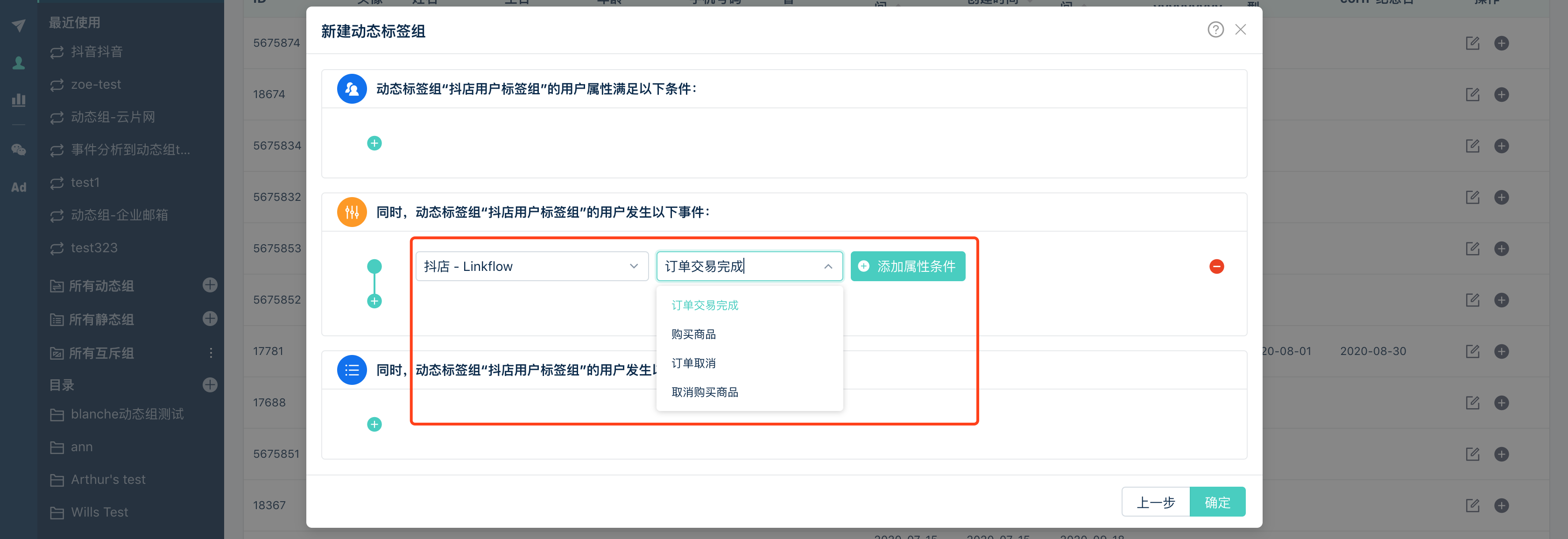
Task: Click plus icon next to 所有动态组
Action: tap(210, 285)
